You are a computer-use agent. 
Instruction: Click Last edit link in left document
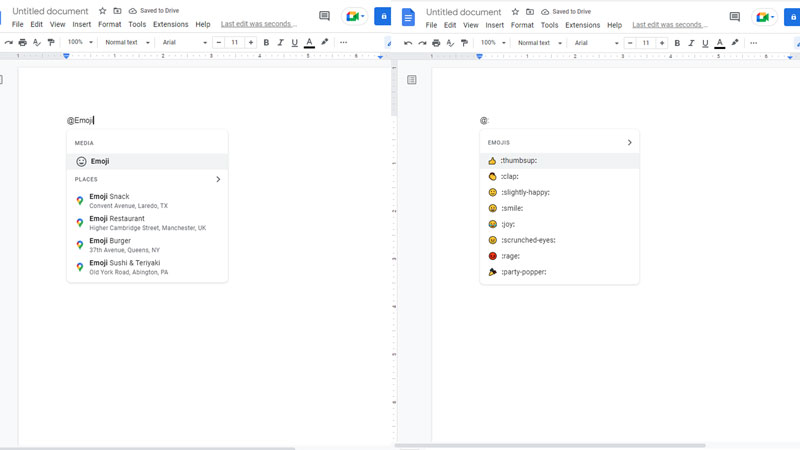(259, 24)
